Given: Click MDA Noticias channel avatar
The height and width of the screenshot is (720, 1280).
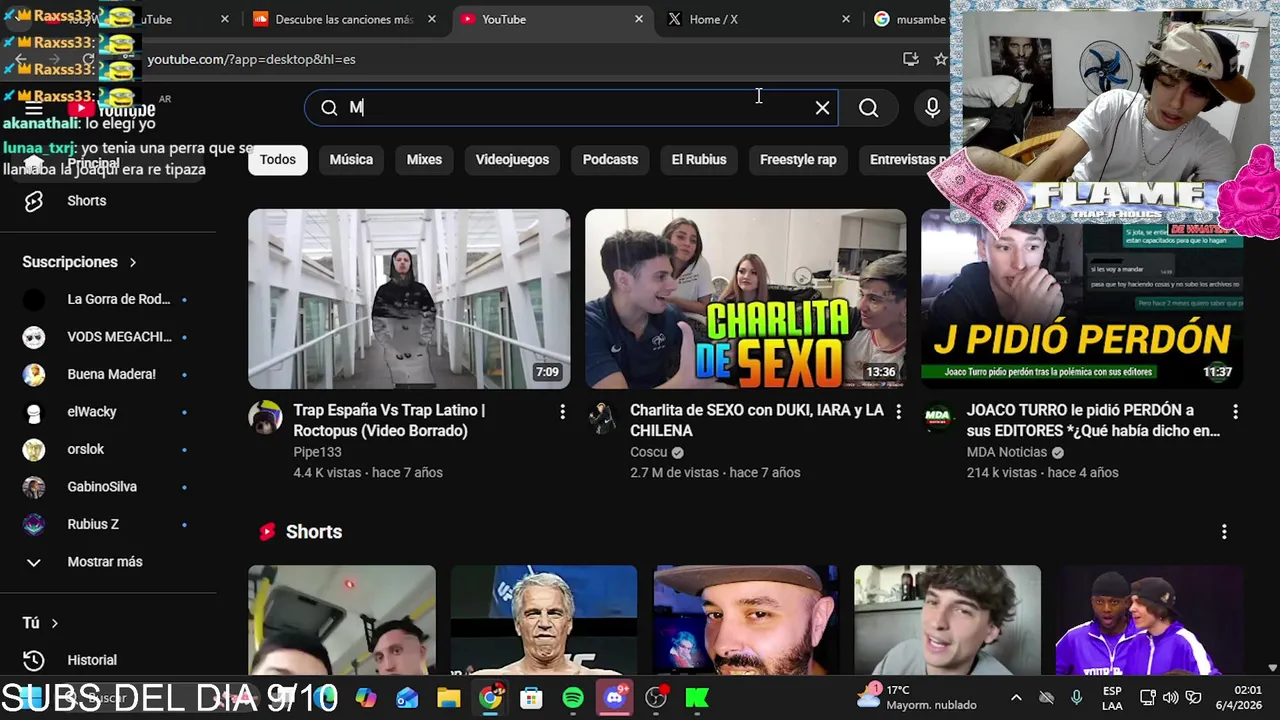Looking at the screenshot, I should (938, 417).
